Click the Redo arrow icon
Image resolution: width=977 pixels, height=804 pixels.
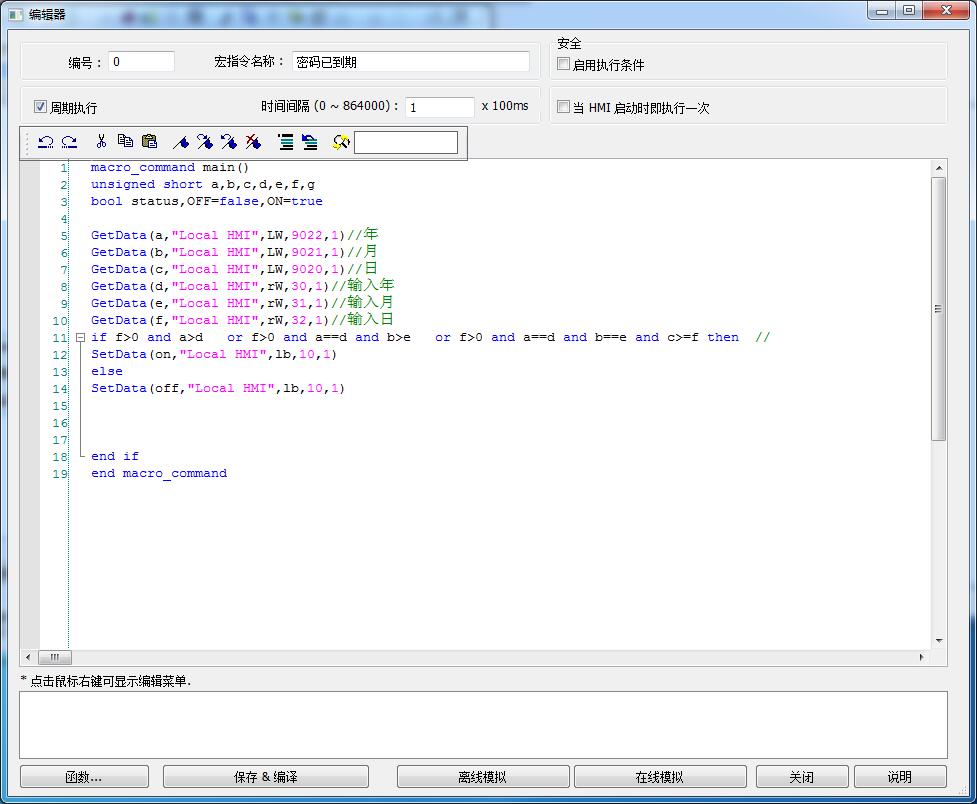tap(70, 142)
